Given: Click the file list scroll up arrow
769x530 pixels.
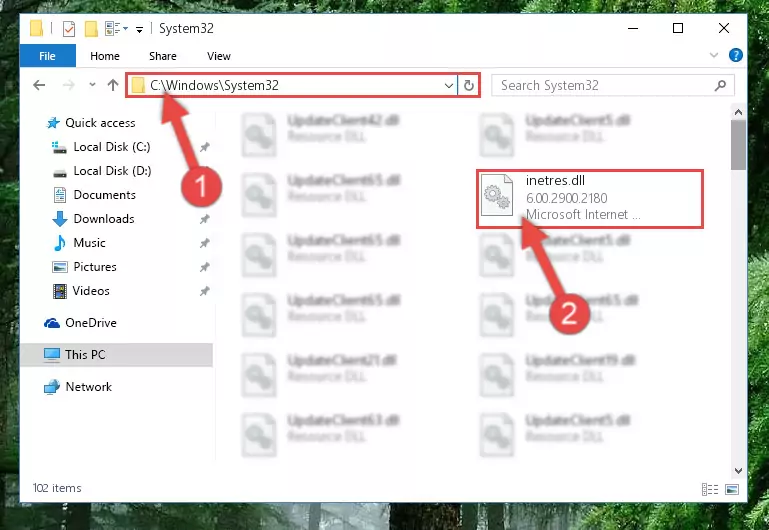Looking at the screenshot, I should click(738, 112).
